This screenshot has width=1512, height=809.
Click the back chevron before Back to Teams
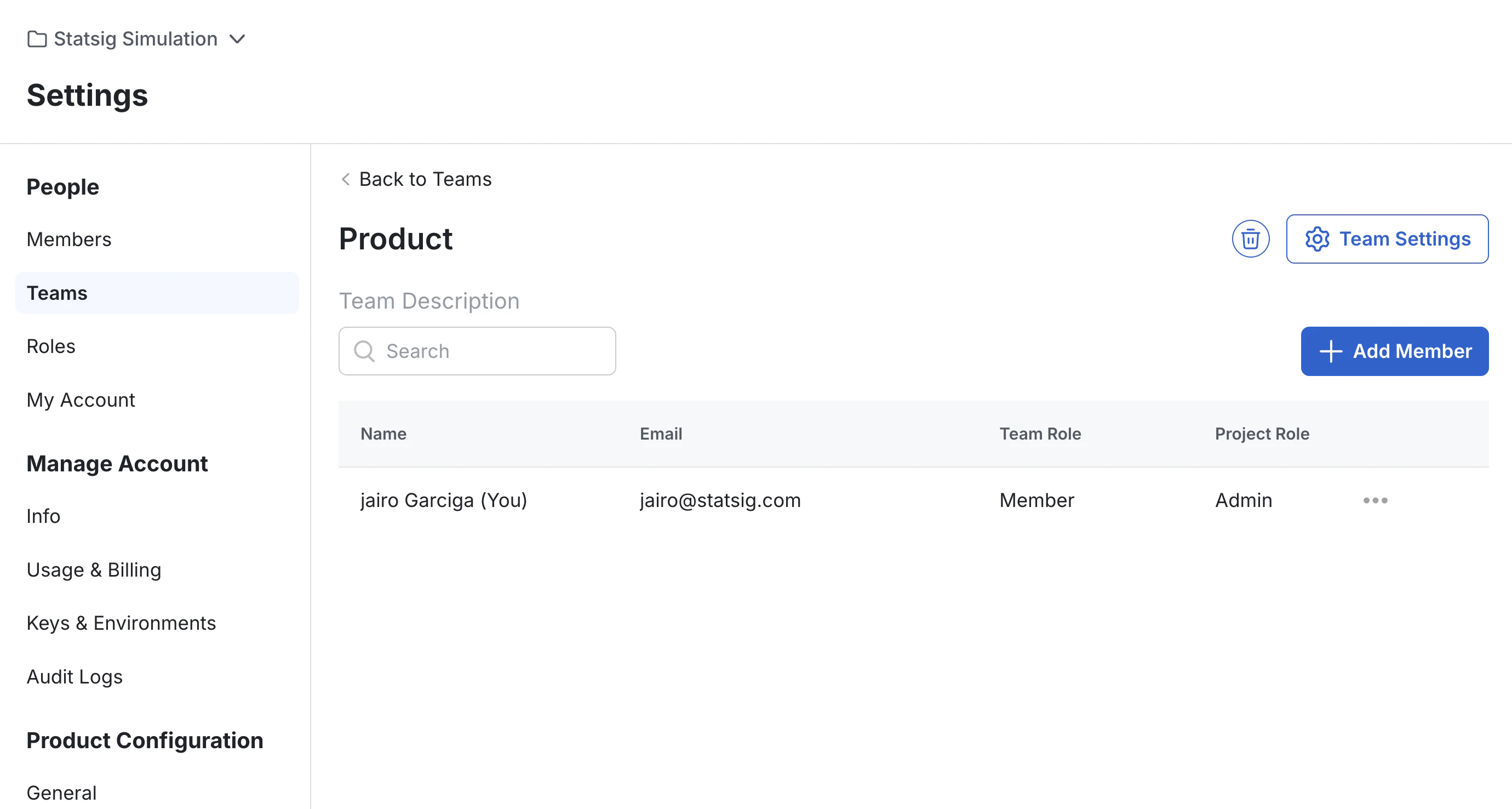point(345,180)
